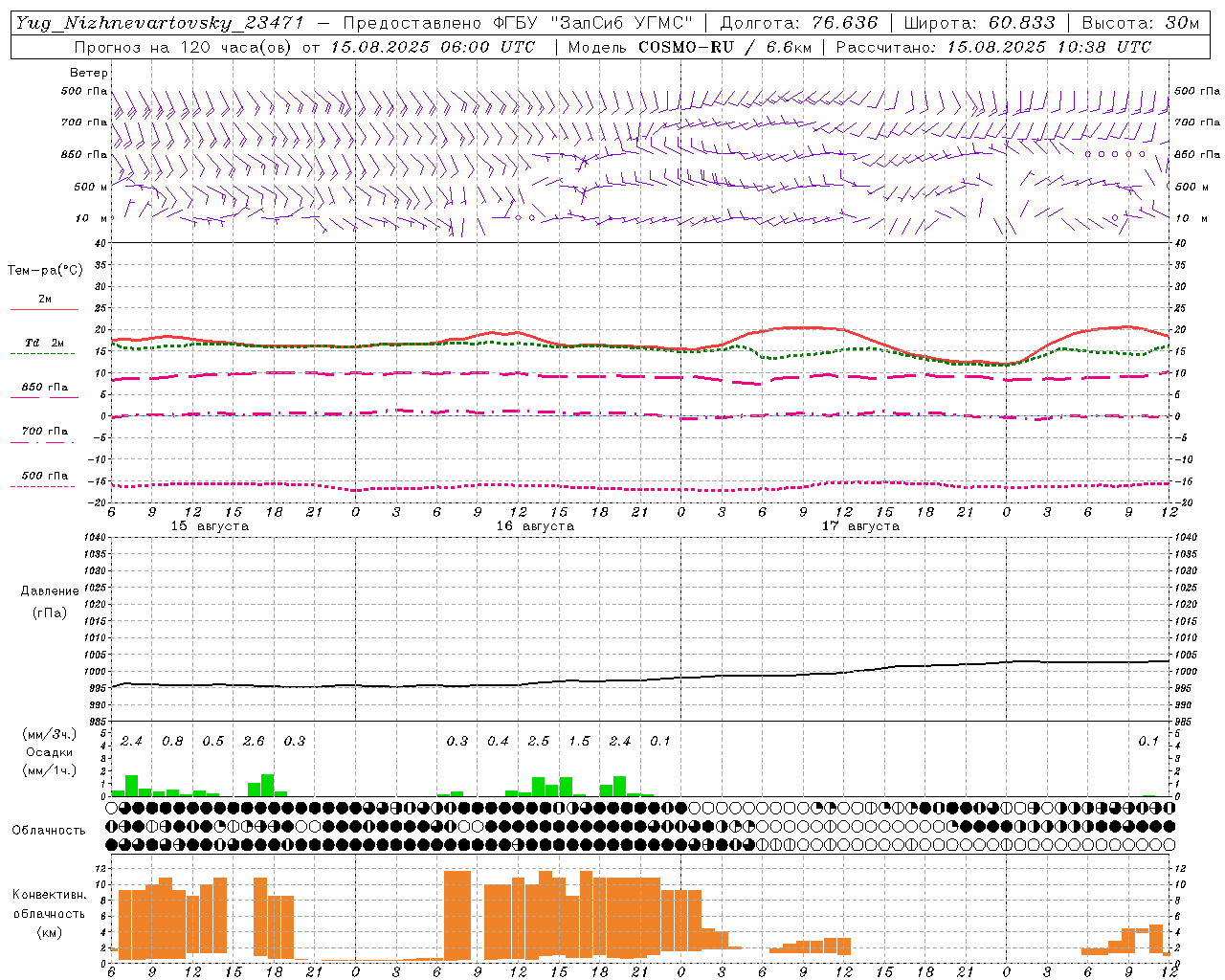Screen dimensions: 1225x980
Task: Click the station title Yug_Nizhnevartovsky_23471
Action: [x=159, y=24]
